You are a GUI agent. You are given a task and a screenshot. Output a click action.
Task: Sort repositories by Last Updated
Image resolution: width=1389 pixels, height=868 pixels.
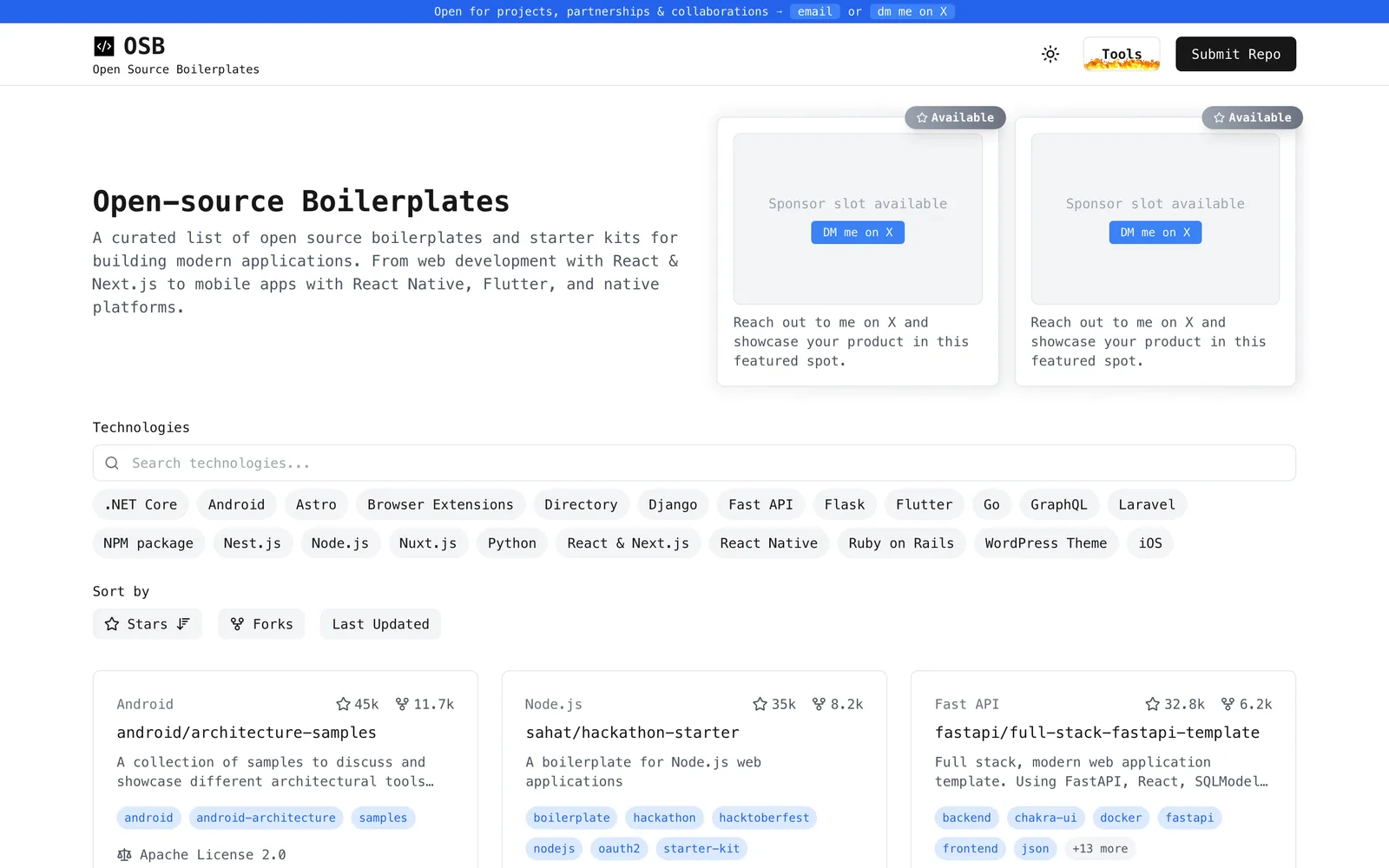tap(380, 624)
